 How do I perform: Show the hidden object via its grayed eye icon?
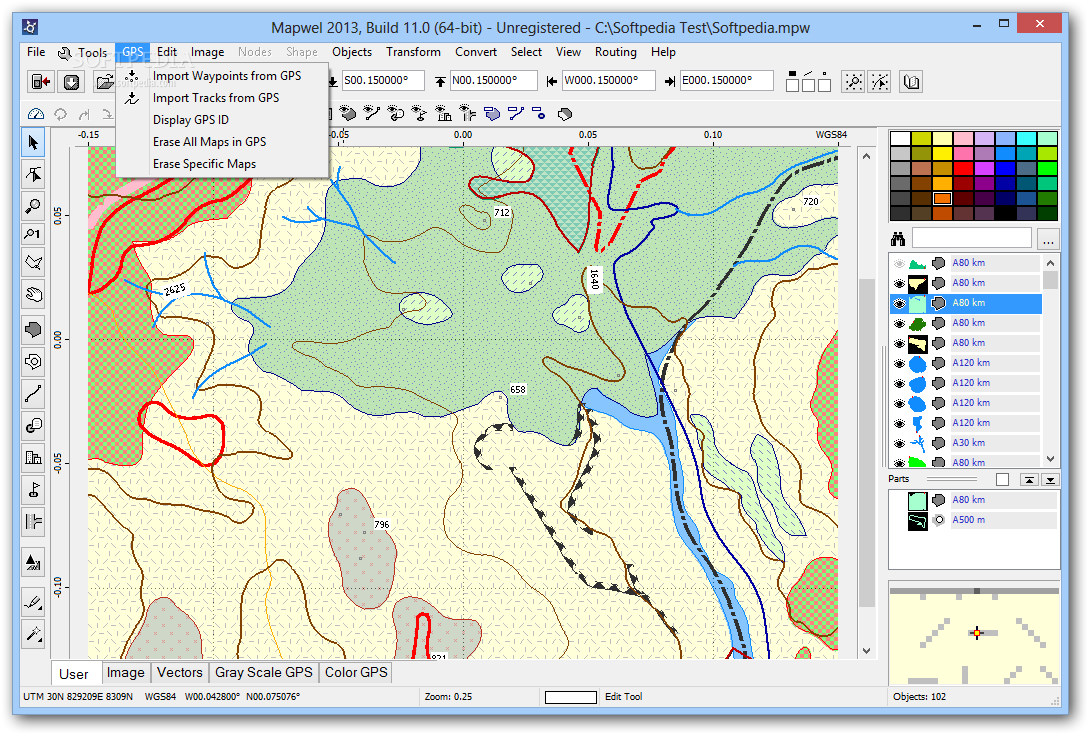point(899,263)
